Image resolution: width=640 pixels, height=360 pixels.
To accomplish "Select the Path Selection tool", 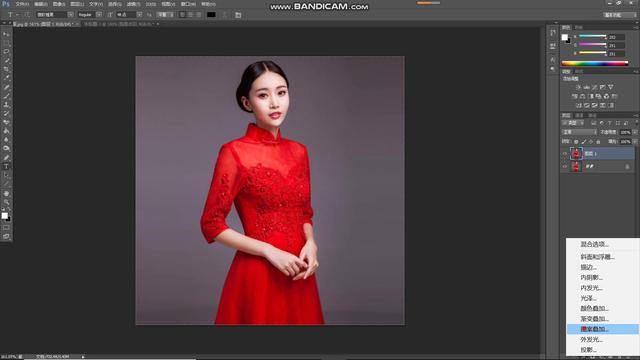I will pyautogui.click(x=6, y=176).
